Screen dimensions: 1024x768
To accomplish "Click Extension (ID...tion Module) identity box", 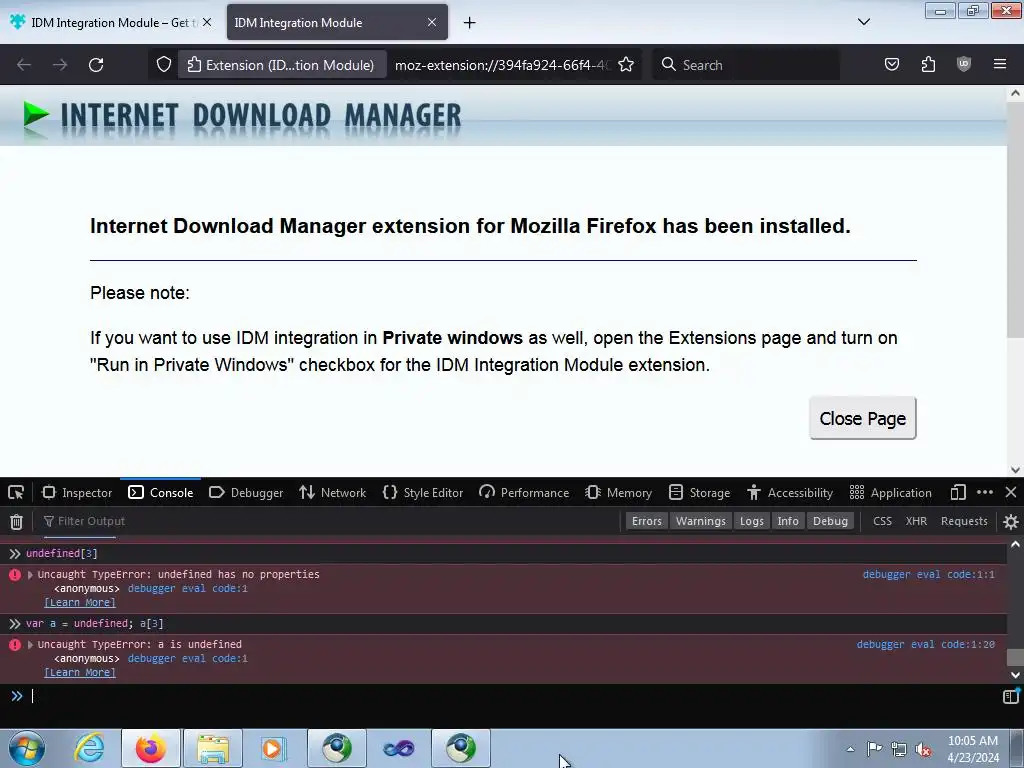I will pyautogui.click(x=281, y=65).
